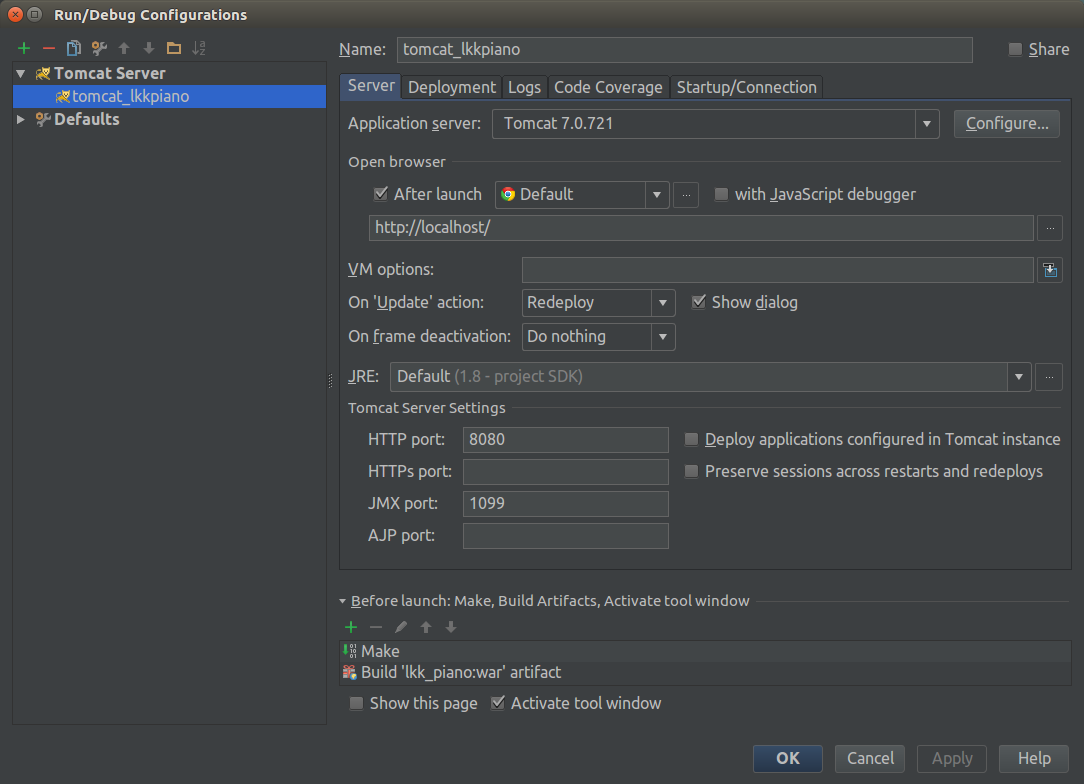Open the edit defaults wrench icon
The image size is (1084, 784).
(x=99, y=48)
